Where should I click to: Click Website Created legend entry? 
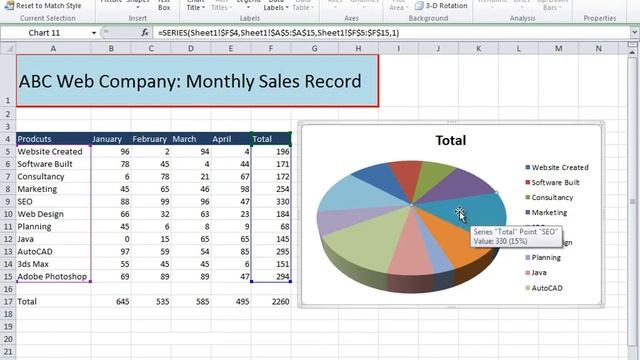pyautogui.click(x=557, y=167)
